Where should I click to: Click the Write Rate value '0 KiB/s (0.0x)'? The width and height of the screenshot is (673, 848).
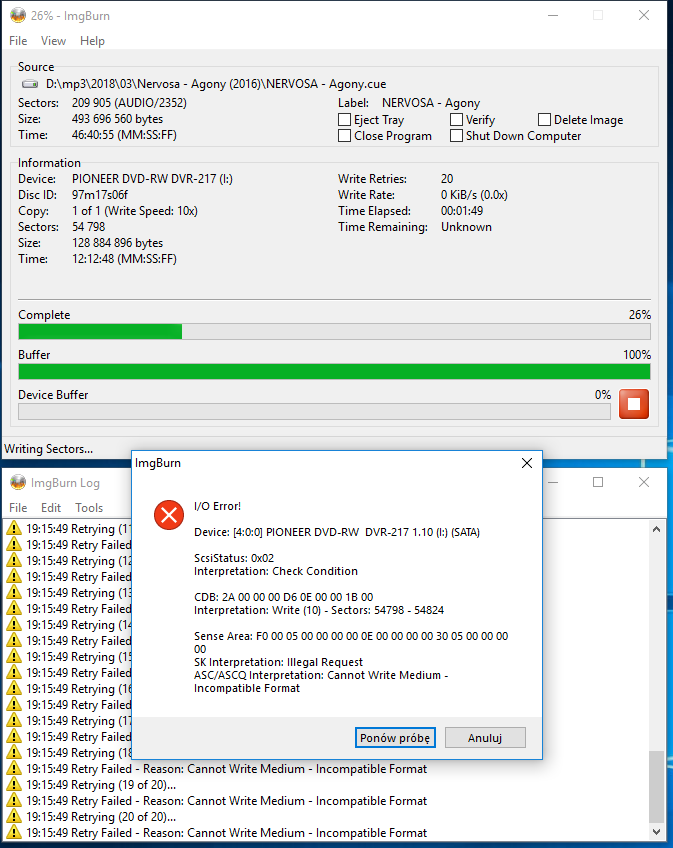pos(474,195)
